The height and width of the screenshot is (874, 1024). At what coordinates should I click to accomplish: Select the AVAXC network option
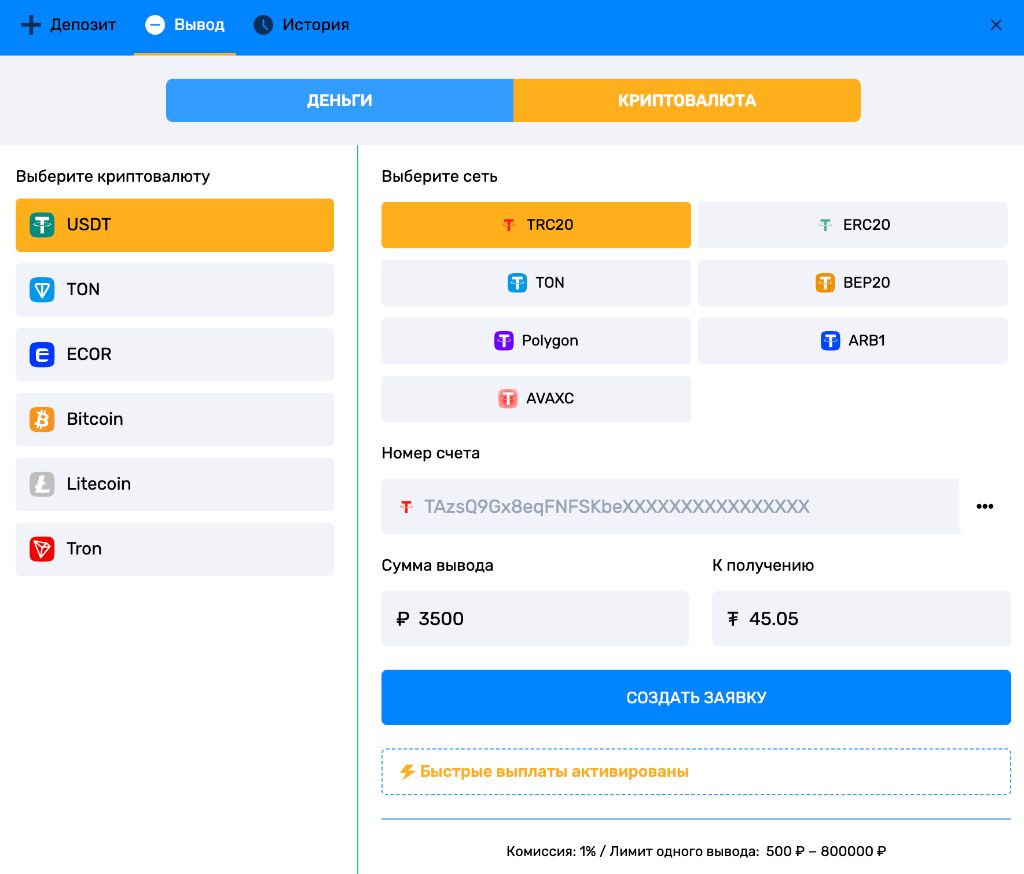pyautogui.click(x=536, y=399)
